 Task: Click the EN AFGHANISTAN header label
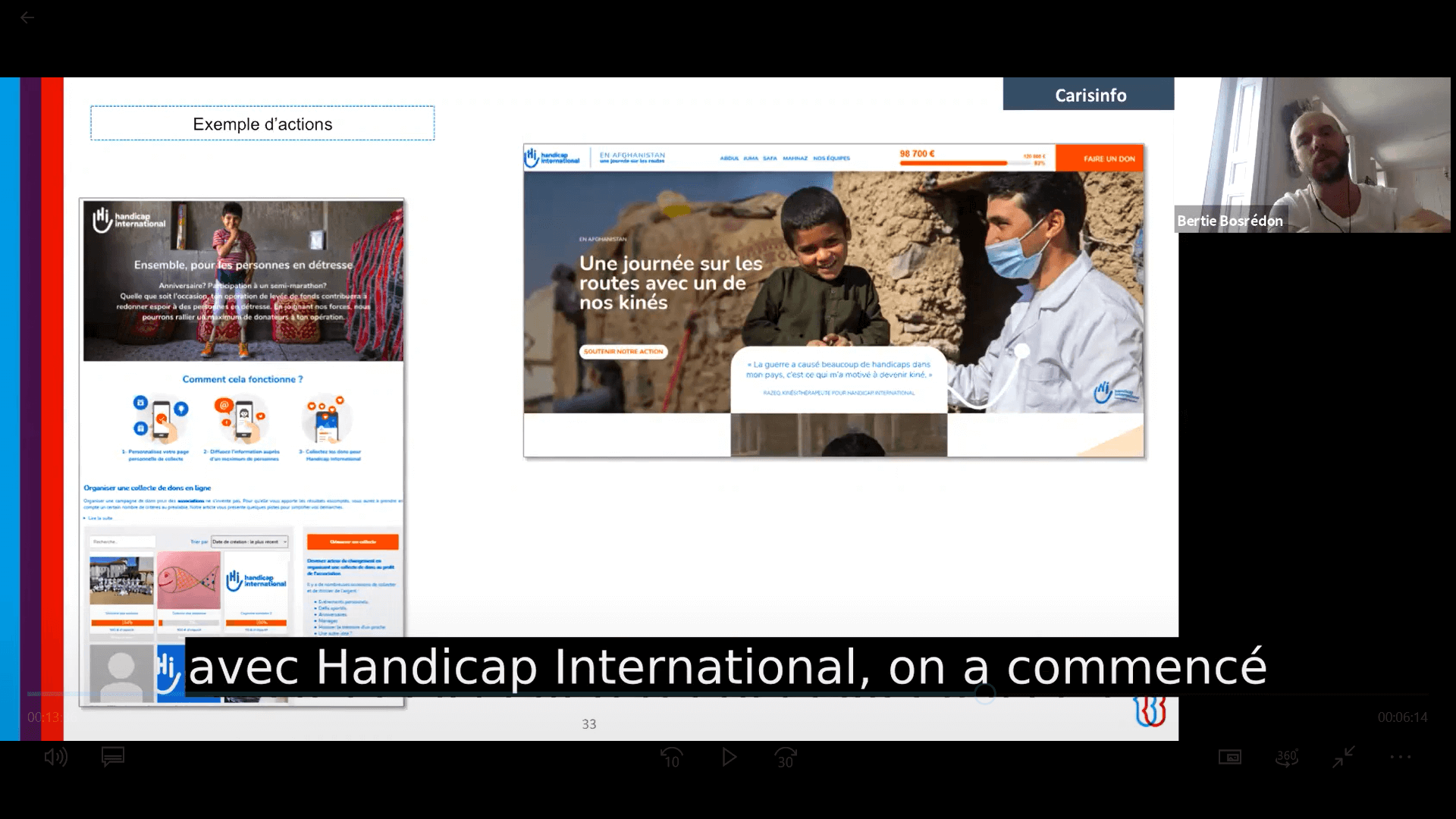pos(632,155)
